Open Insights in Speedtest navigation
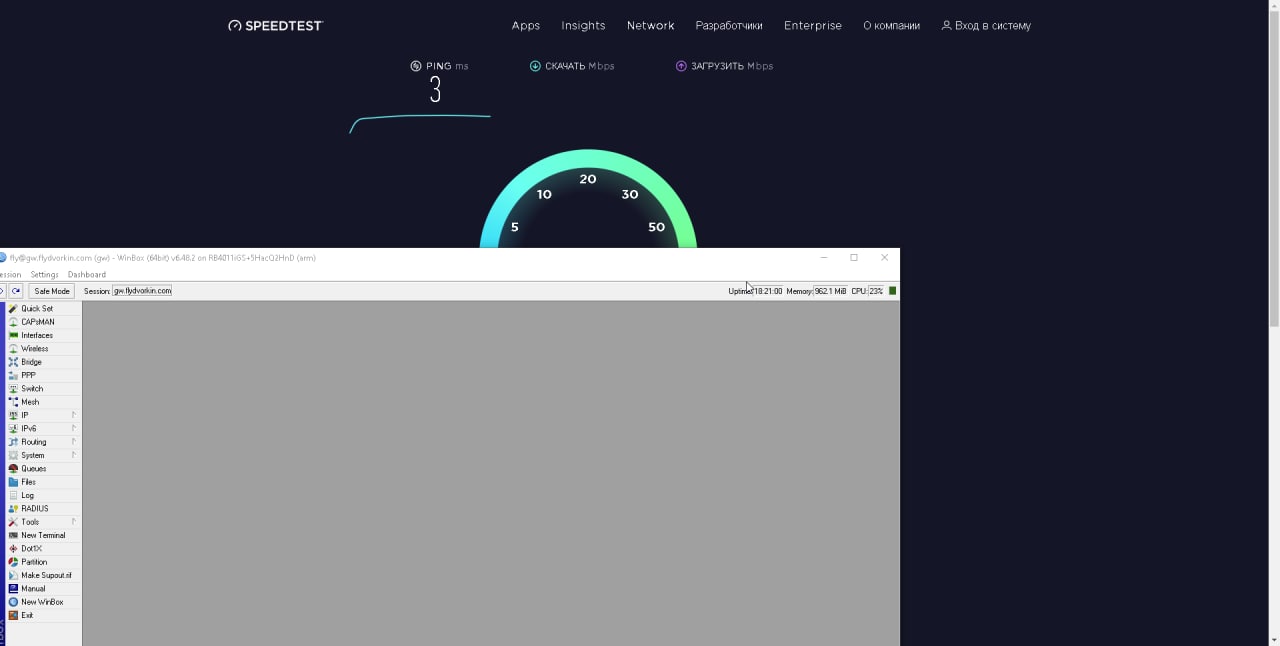Image resolution: width=1280 pixels, height=646 pixels. pyautogui.click(x=583, y=26)
